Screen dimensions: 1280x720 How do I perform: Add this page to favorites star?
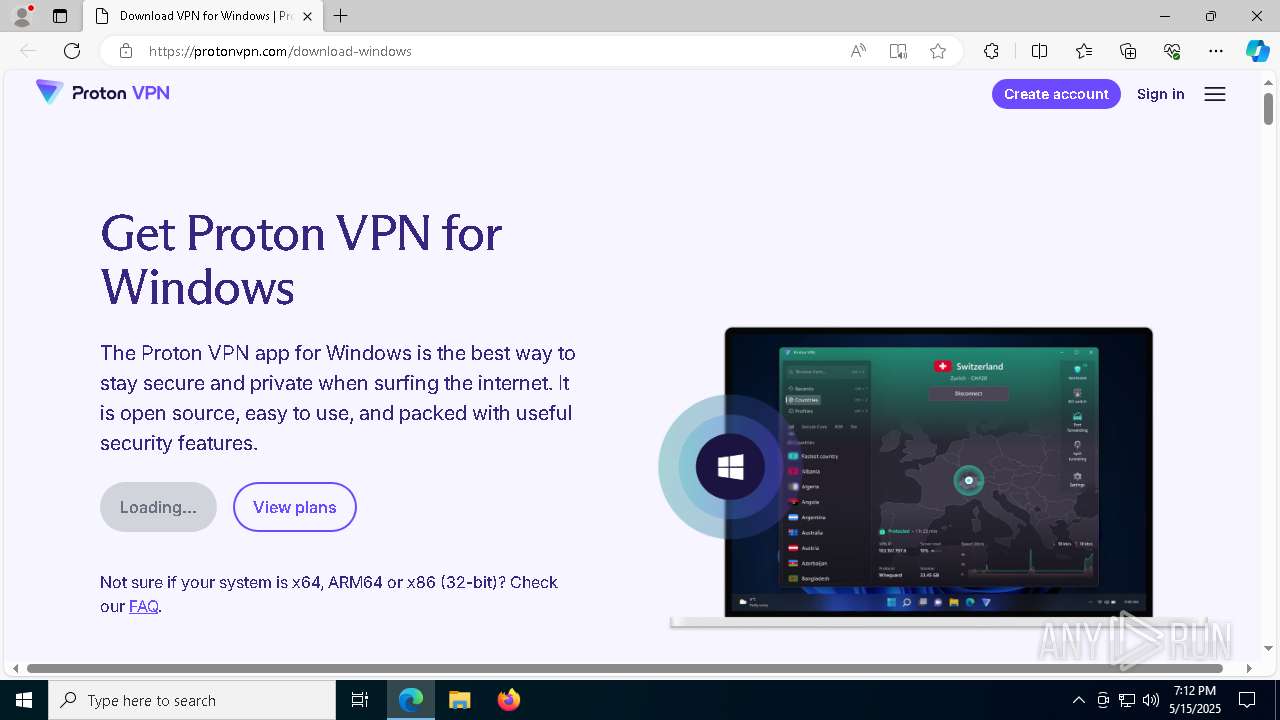point(938,51)
